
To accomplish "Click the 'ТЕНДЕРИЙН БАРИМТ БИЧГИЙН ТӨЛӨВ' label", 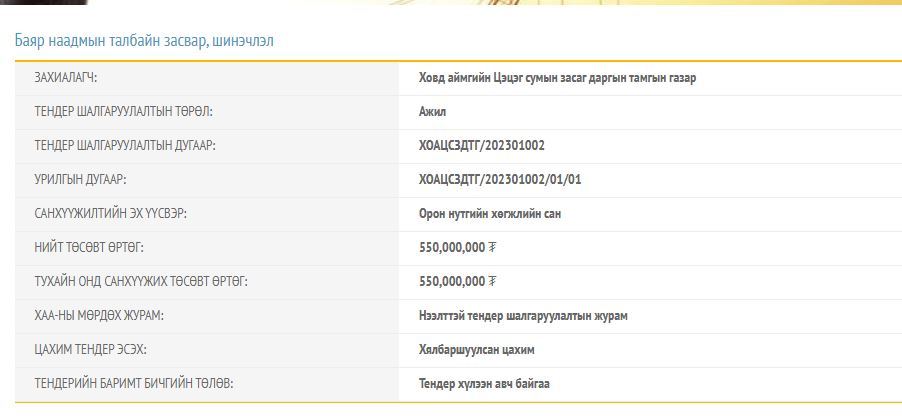I will point(134,384).
